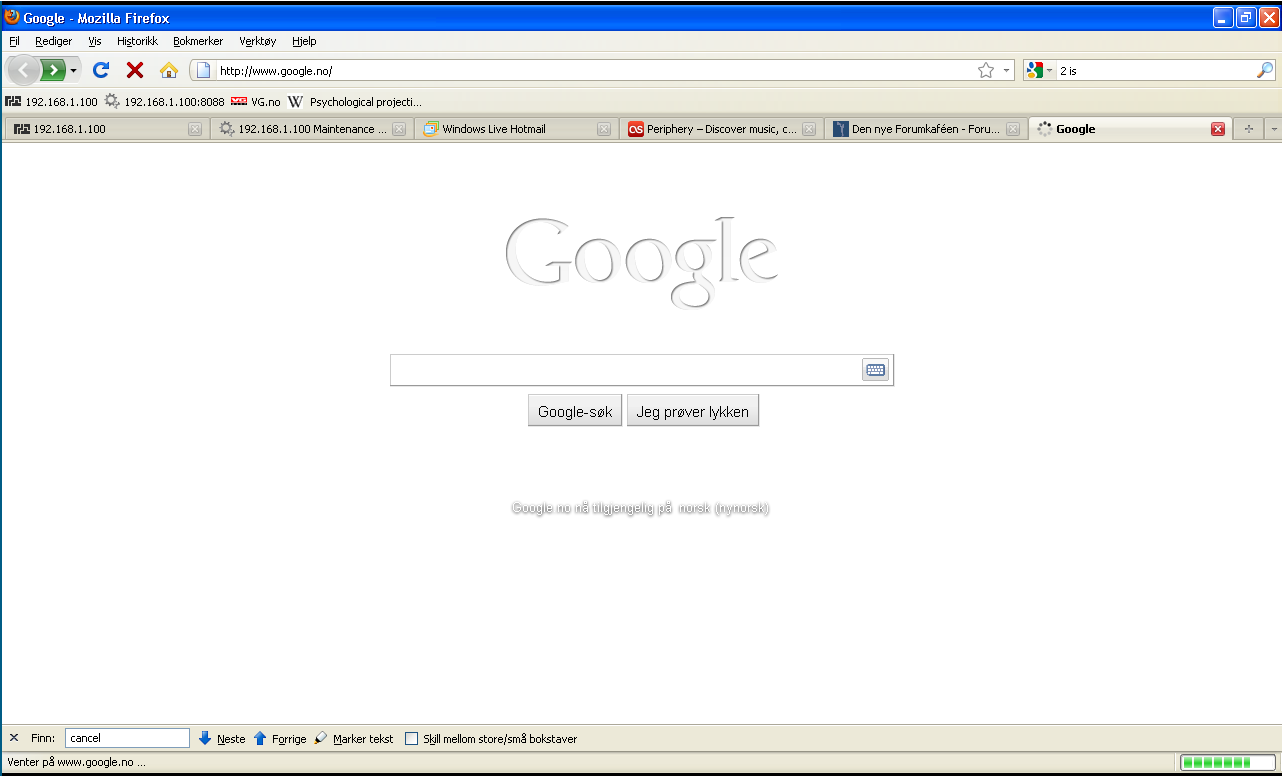This screenshot has height=776, width=1284.
Task: Close the Maintenance tab
Action: click(399, 129)
